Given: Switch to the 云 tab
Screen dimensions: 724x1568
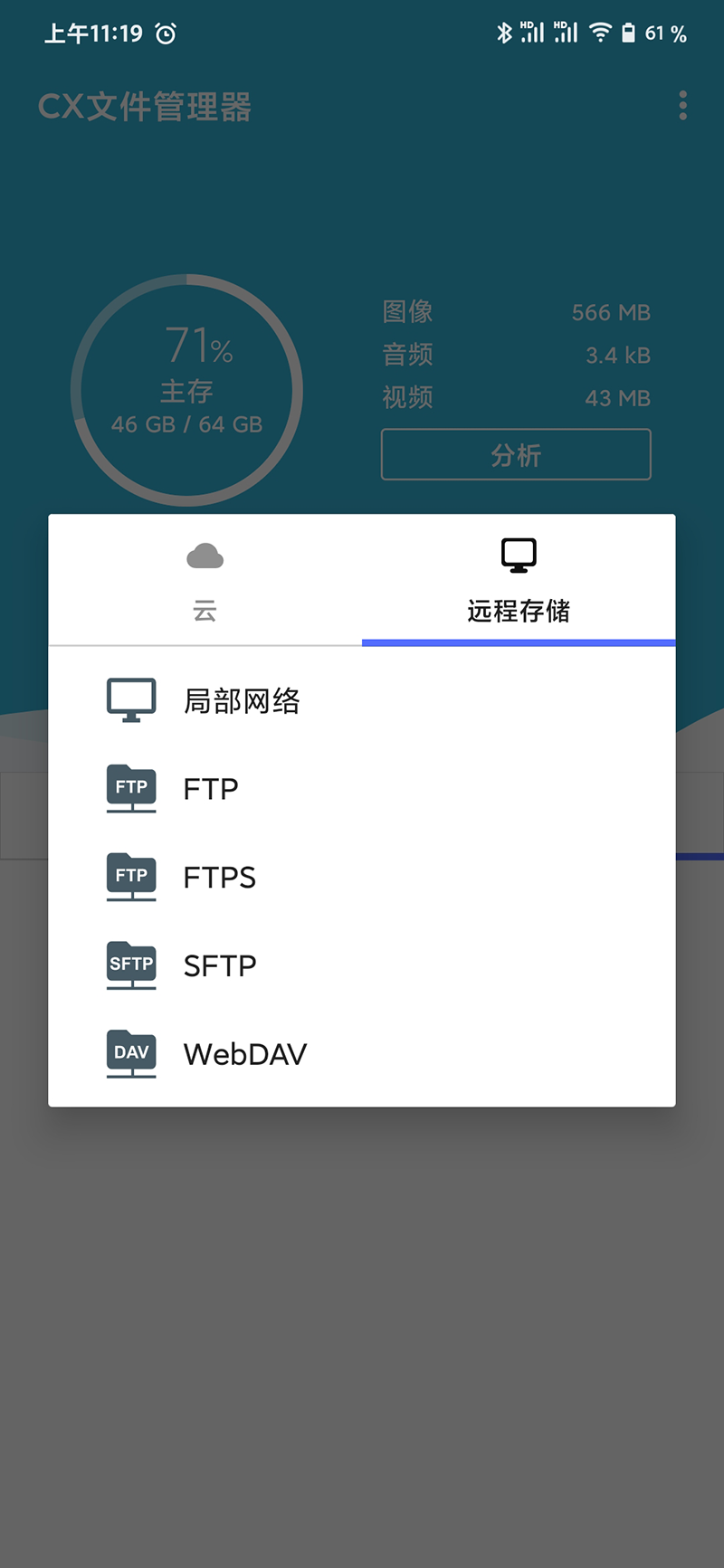Looking at the screenshot, I should tap(205, 580).
